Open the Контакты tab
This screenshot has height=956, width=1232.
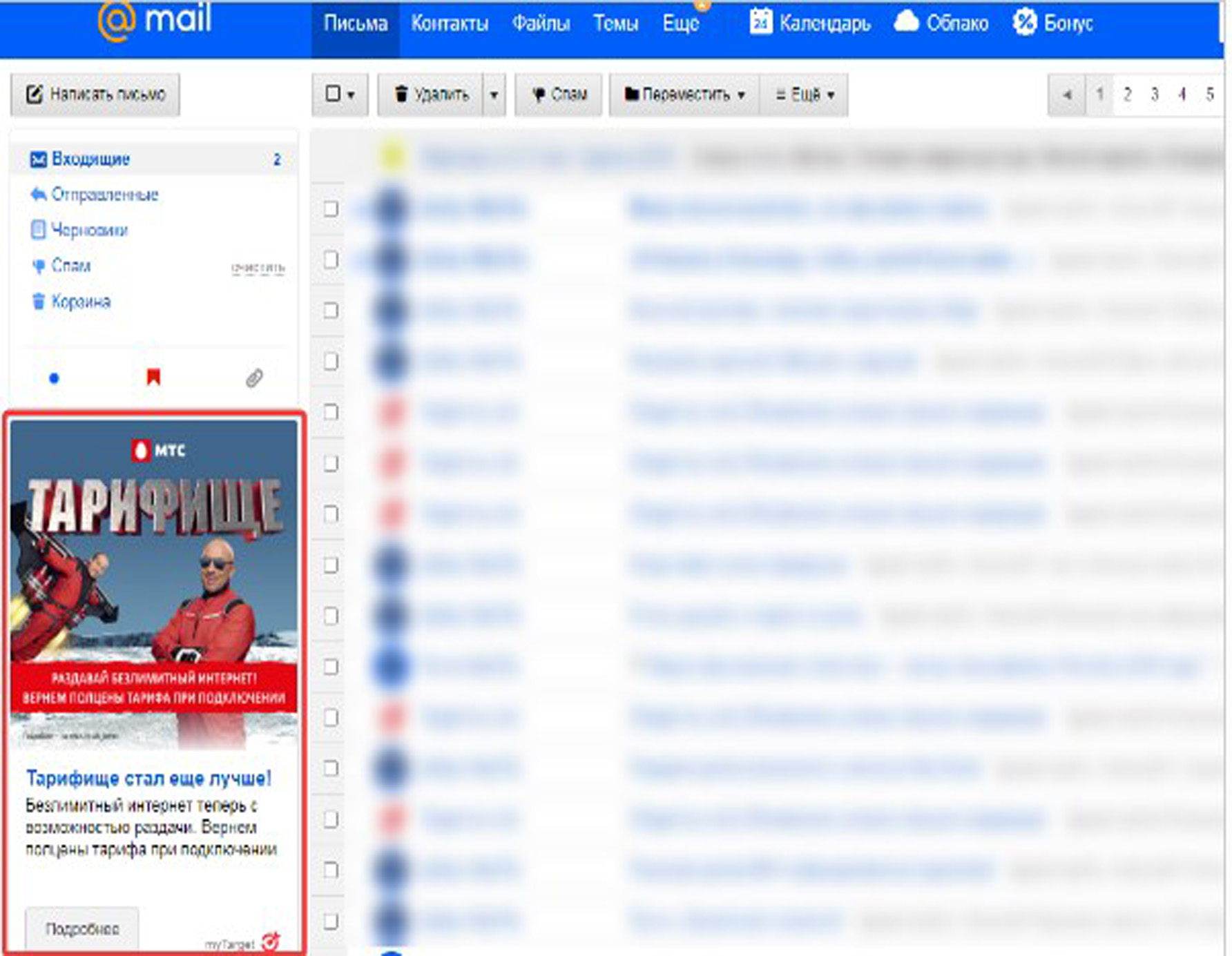(x=450, y=24)
